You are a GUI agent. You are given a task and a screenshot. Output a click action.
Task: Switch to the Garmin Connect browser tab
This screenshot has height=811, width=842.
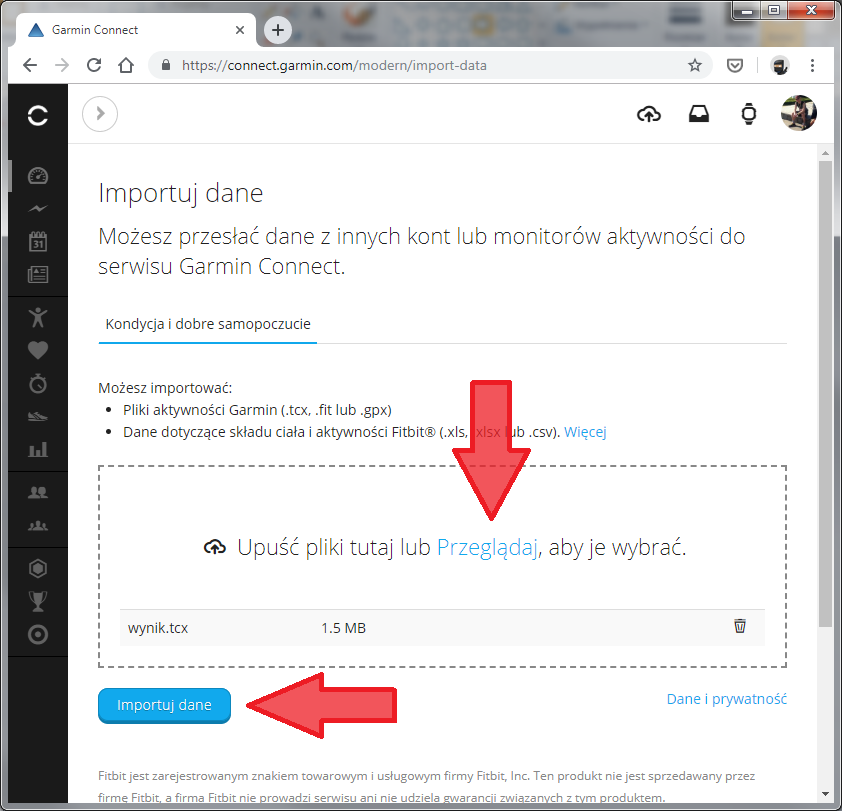(x=136, y=30)
